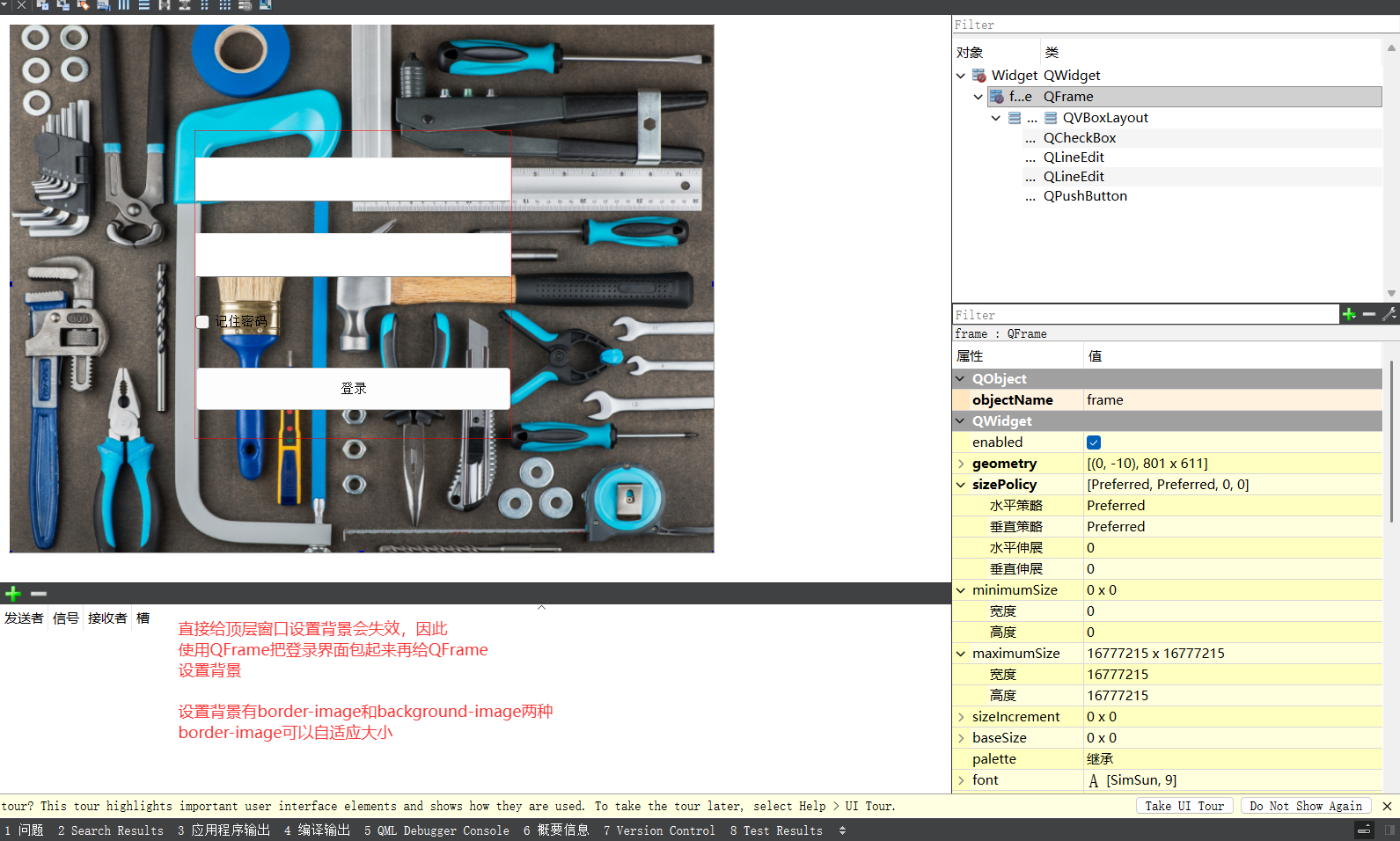Remove dynamic property with minus icon
Image resolution: width=1400 pixels, height=841 pixels.
pyautogui.click(x=1369, y=314)
